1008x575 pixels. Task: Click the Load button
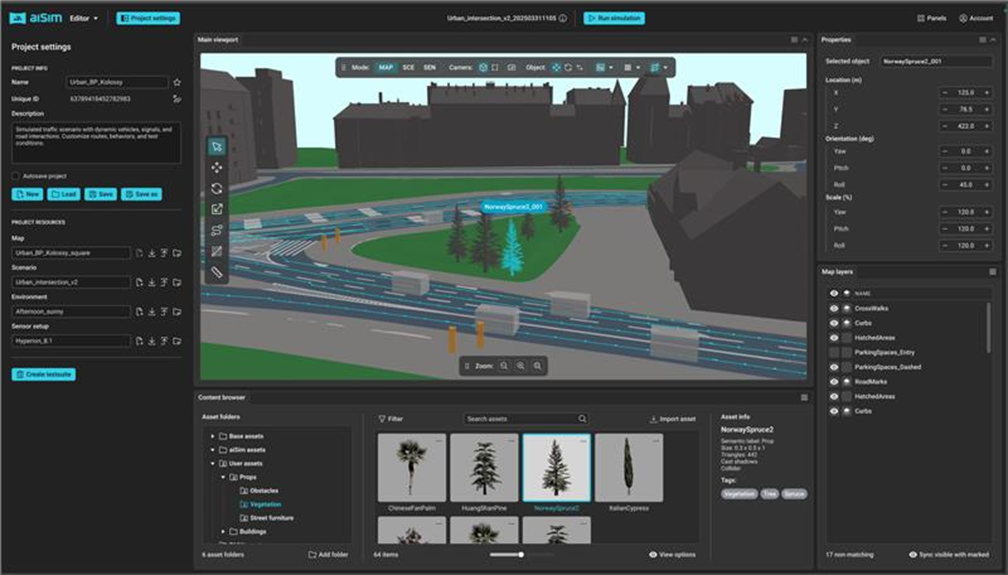pos(64,194)
